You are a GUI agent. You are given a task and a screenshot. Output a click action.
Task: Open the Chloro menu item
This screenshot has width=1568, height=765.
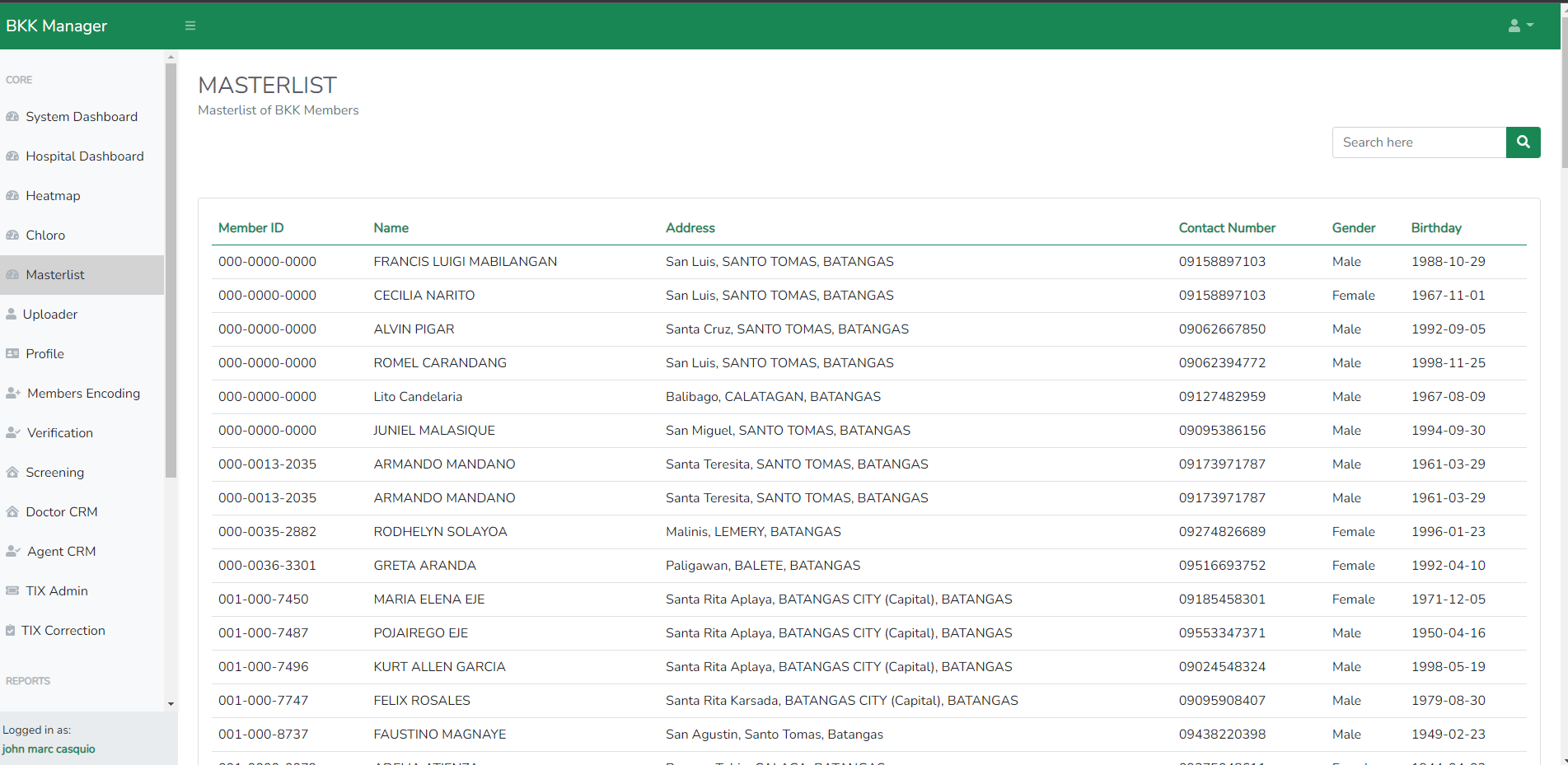coord(45,236)
